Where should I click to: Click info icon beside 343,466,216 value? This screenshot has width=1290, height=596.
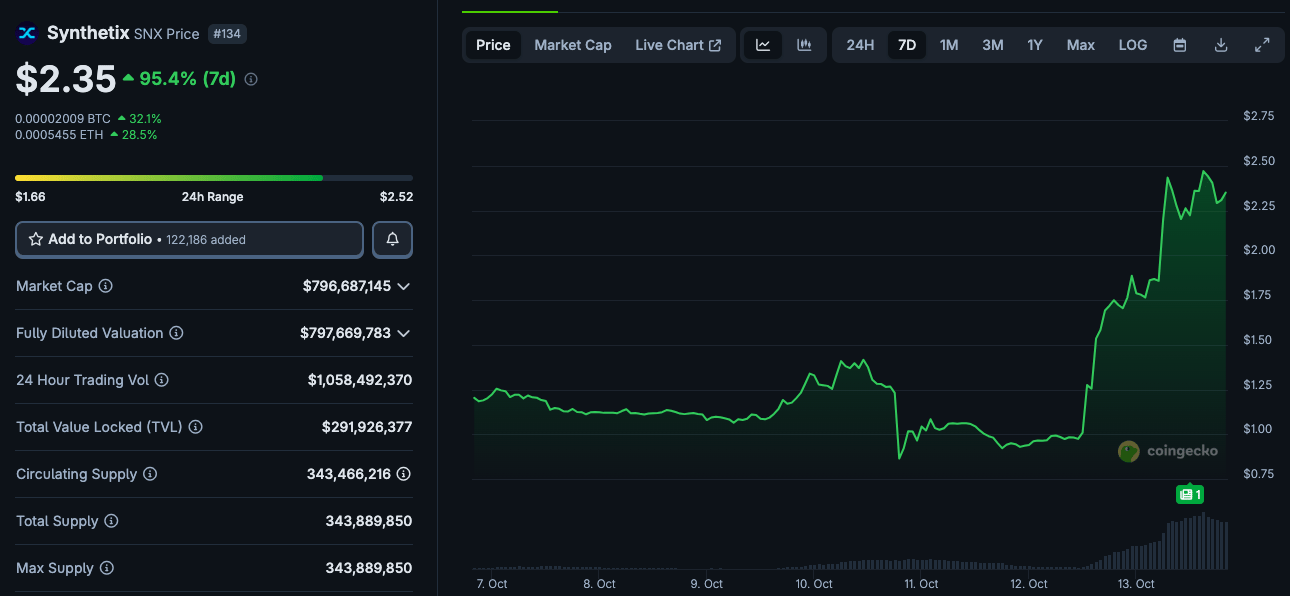point(404,474)
